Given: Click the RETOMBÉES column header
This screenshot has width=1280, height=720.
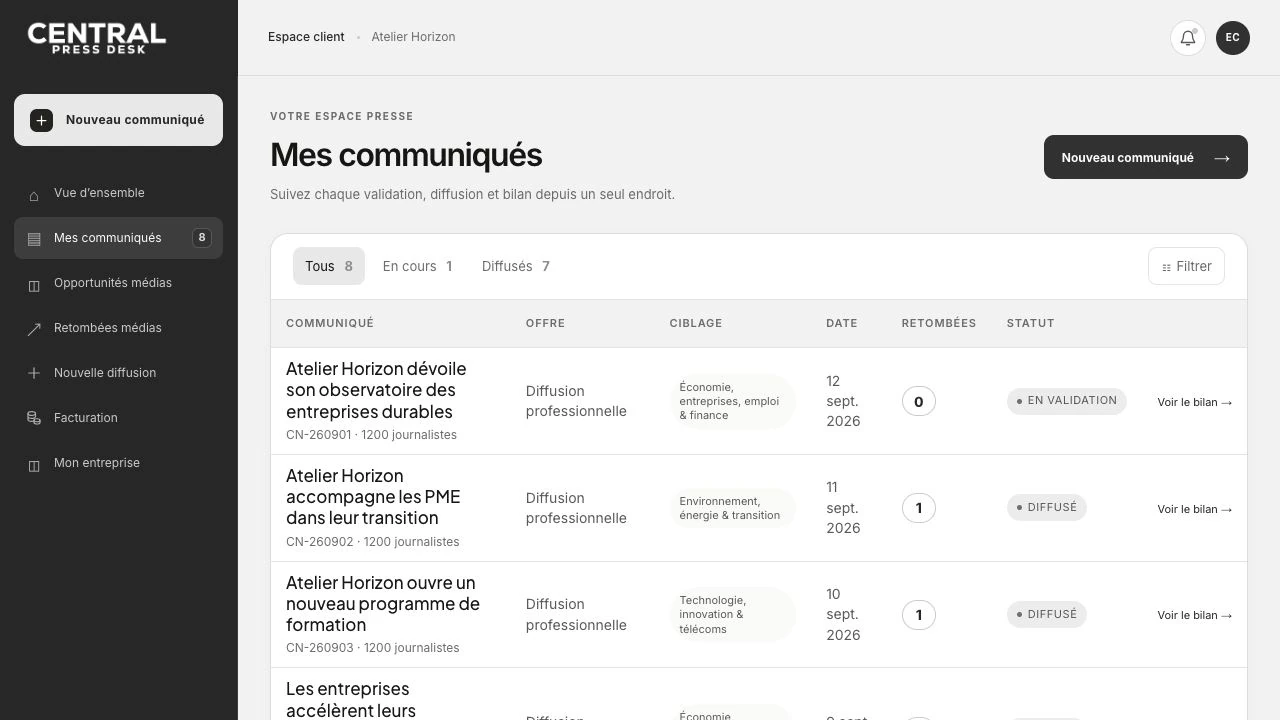Looking at the screenshot, I should click(x=939, y=323).
